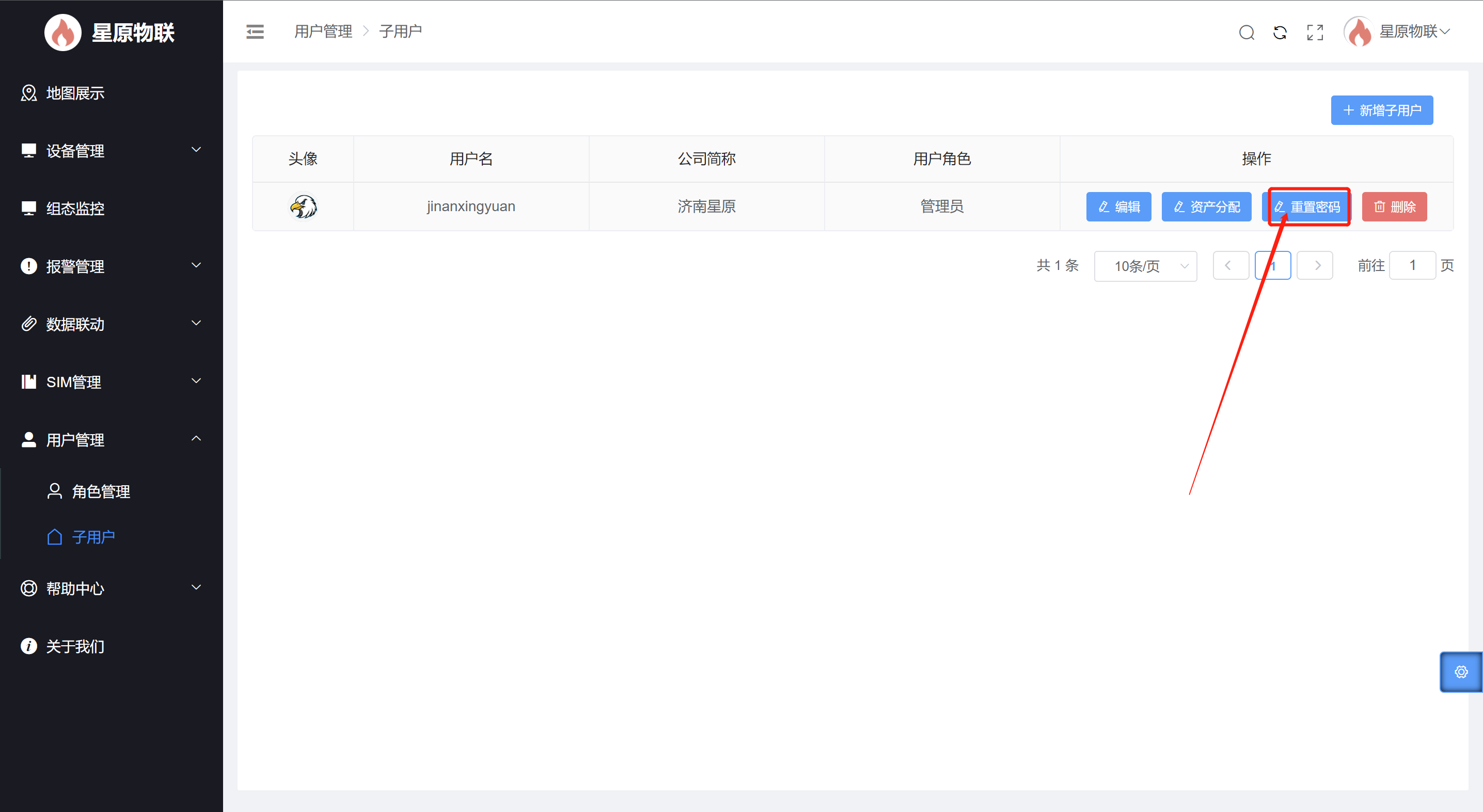Click the 星原物联 flame logo in sidebar
This screenshot has width=1483, height=812.
click(x=63, y=32)
